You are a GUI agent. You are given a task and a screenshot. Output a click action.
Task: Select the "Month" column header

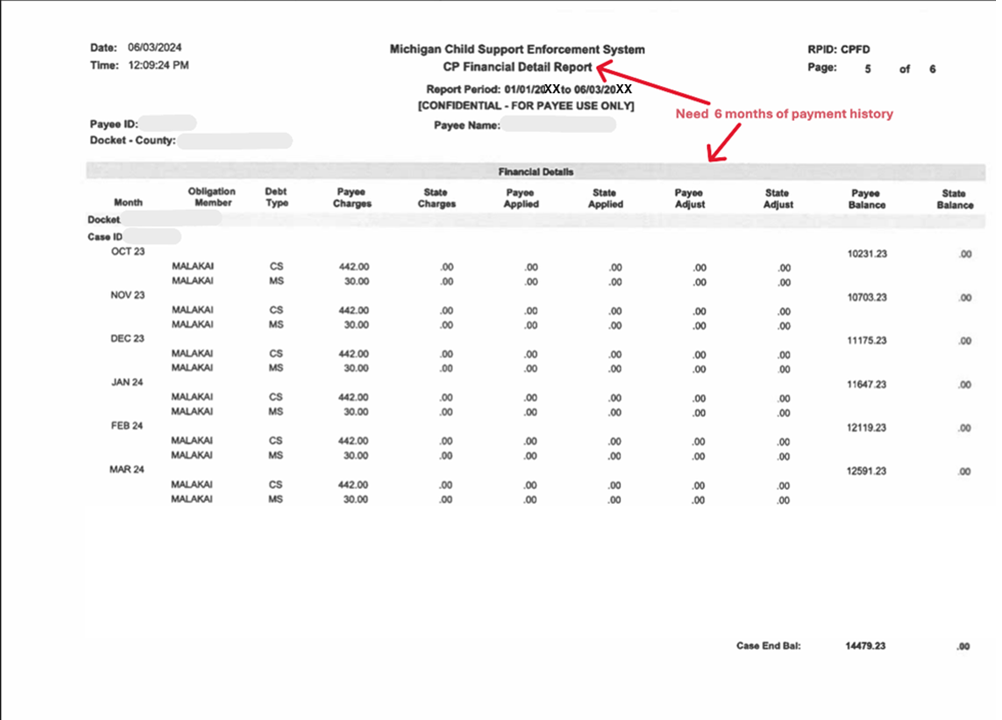[x=128, y=203]
